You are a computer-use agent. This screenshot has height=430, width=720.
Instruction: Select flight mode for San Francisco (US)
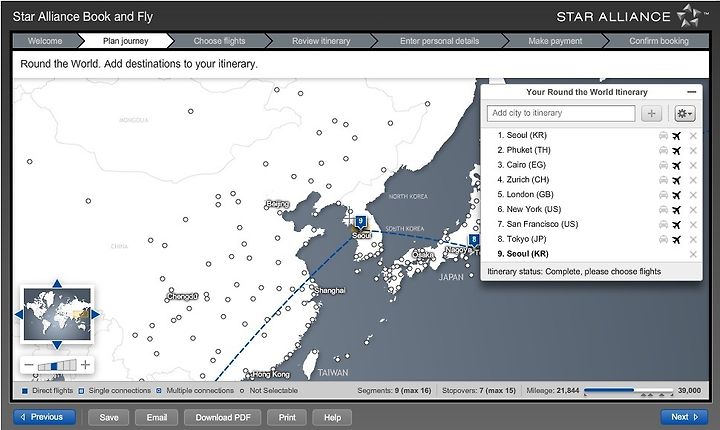676,225
